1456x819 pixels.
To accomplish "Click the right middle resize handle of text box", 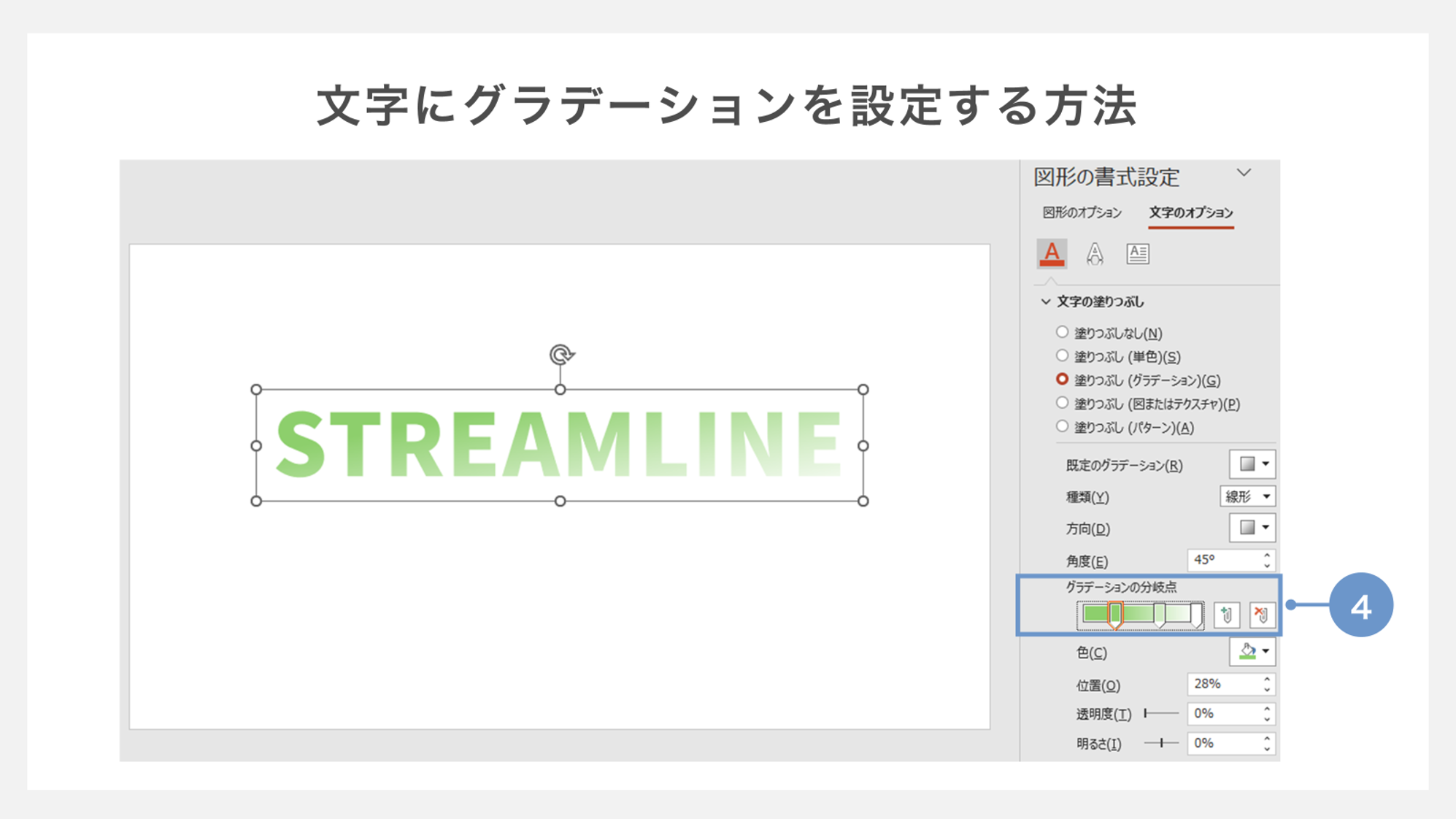I will [863, 445].
